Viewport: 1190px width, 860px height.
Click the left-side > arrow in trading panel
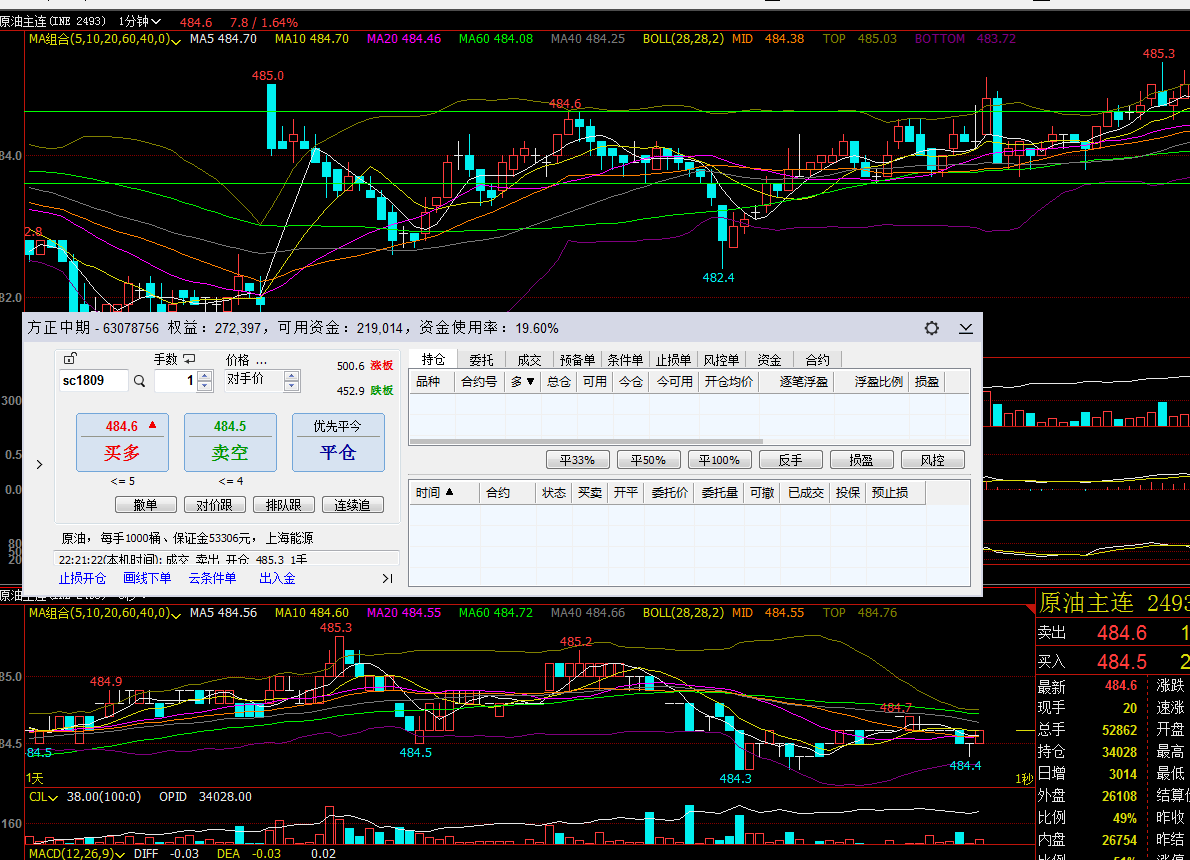[x=39, y=464]
